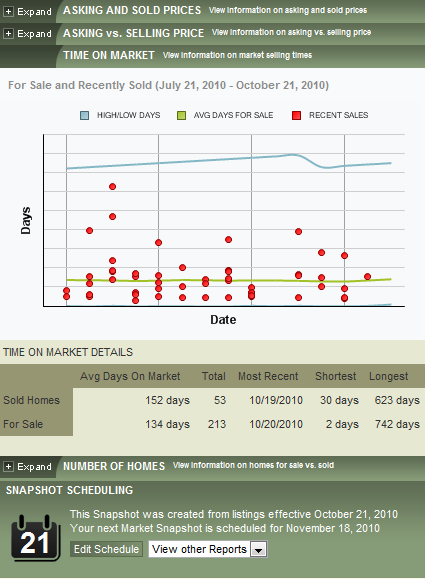The height and width of the screenshot is (579, 425).
Task: Click the Sold Homes total '53'
Action: (x=220, y=400)
